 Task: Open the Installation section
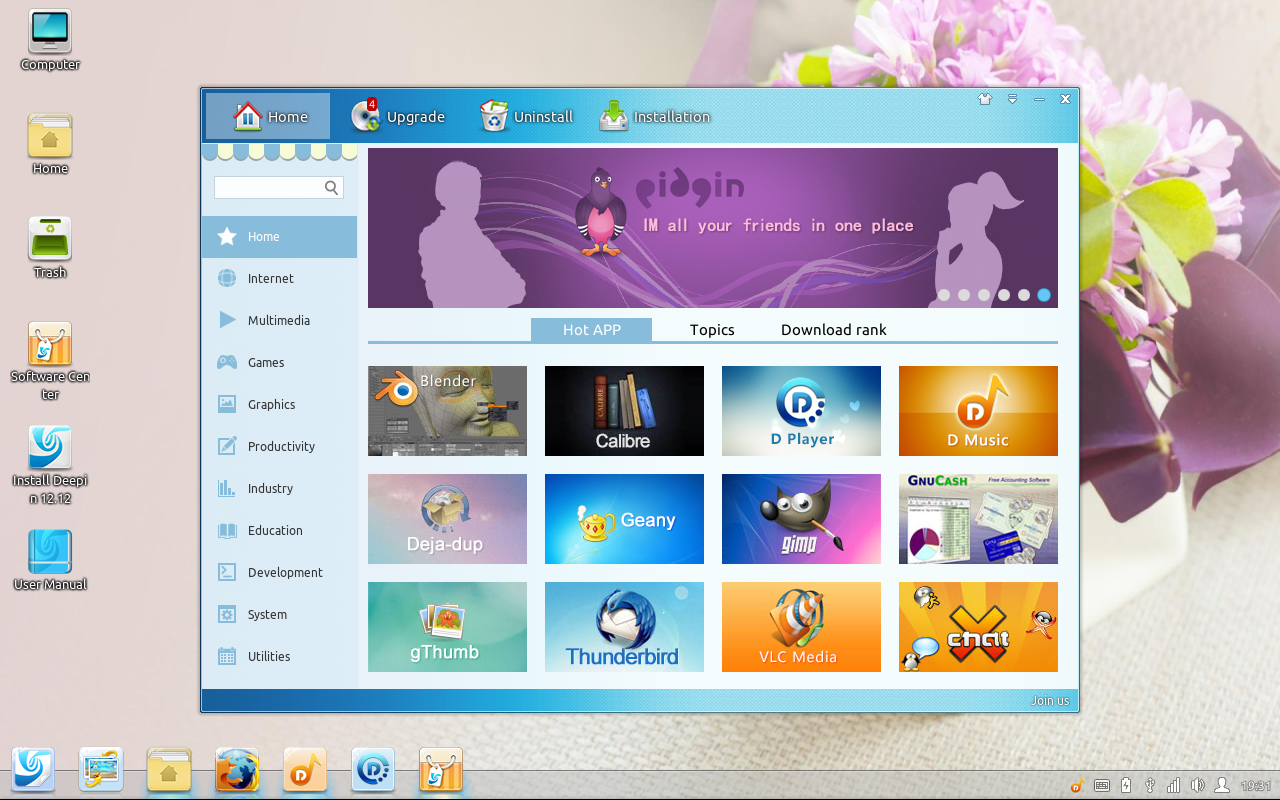pyautogui.click(x=655, y=116)
